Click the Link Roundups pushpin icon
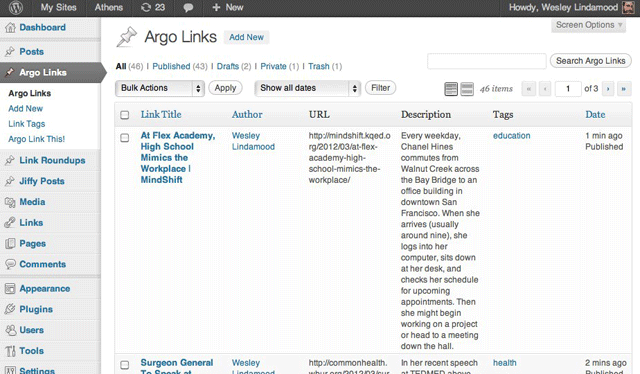The width and height of the screenshot is (640, 374). tap(10, 160)
